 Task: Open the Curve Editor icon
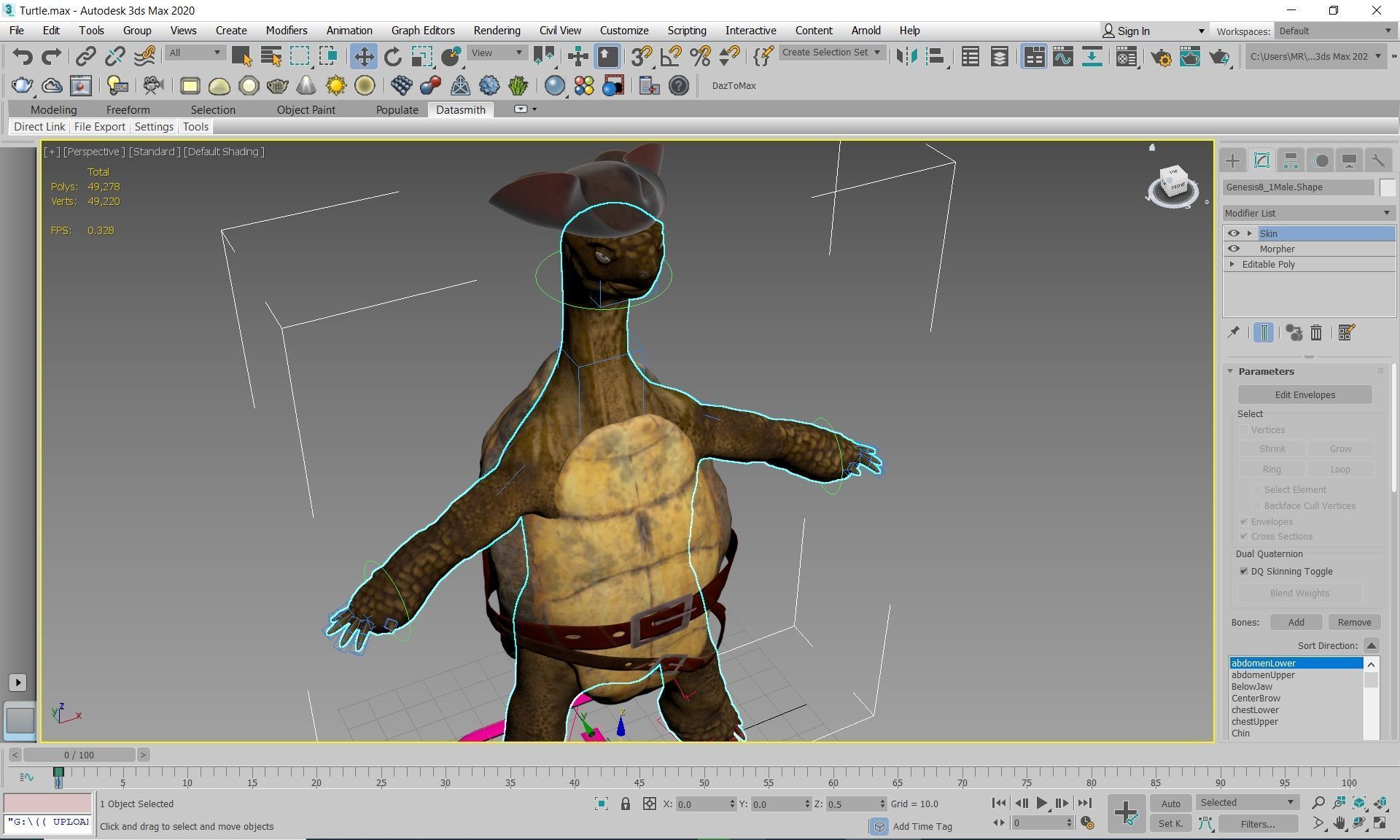1062,56
